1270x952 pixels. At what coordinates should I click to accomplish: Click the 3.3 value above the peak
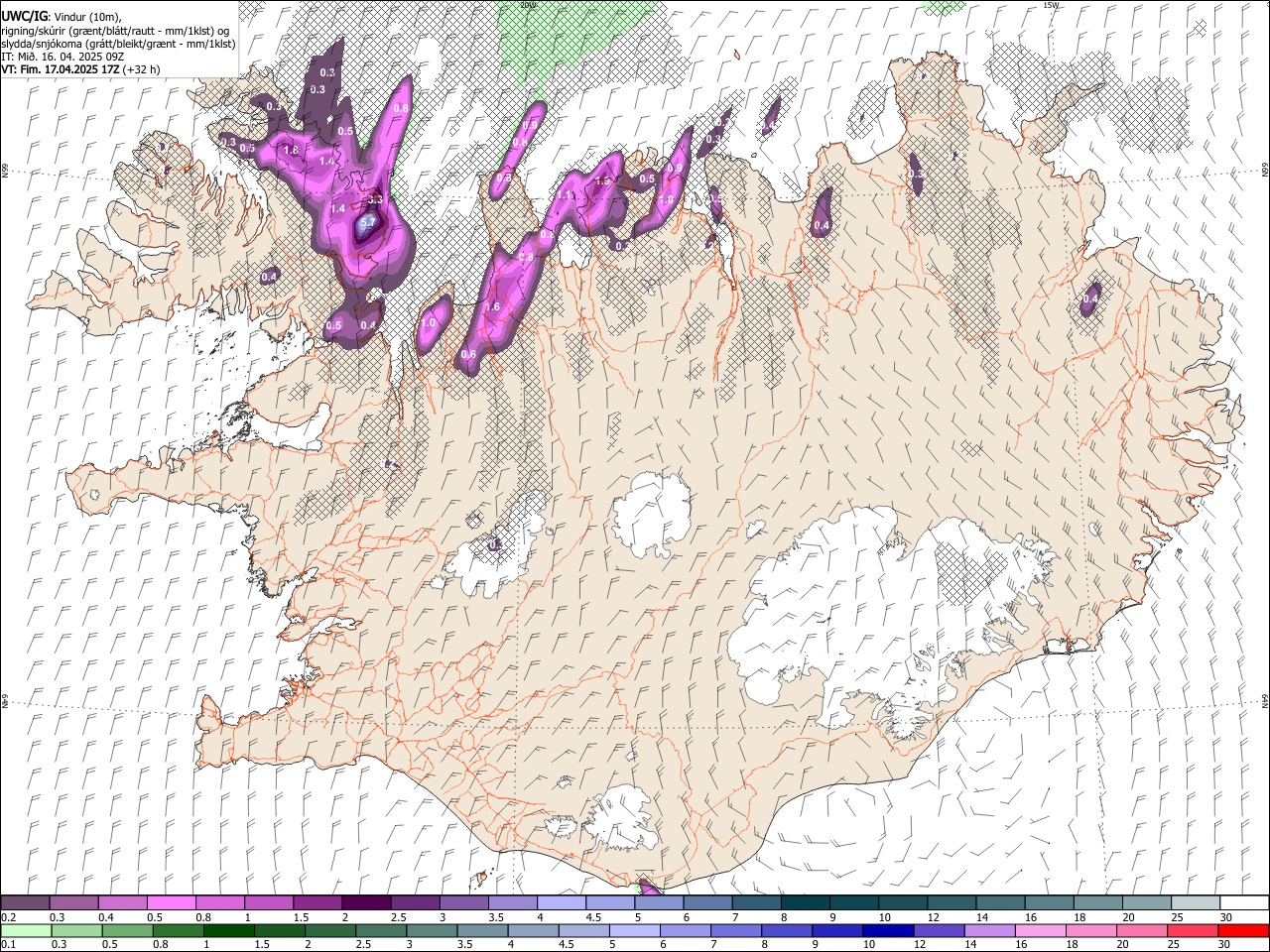pyautogui.click(x=375, y=199)
